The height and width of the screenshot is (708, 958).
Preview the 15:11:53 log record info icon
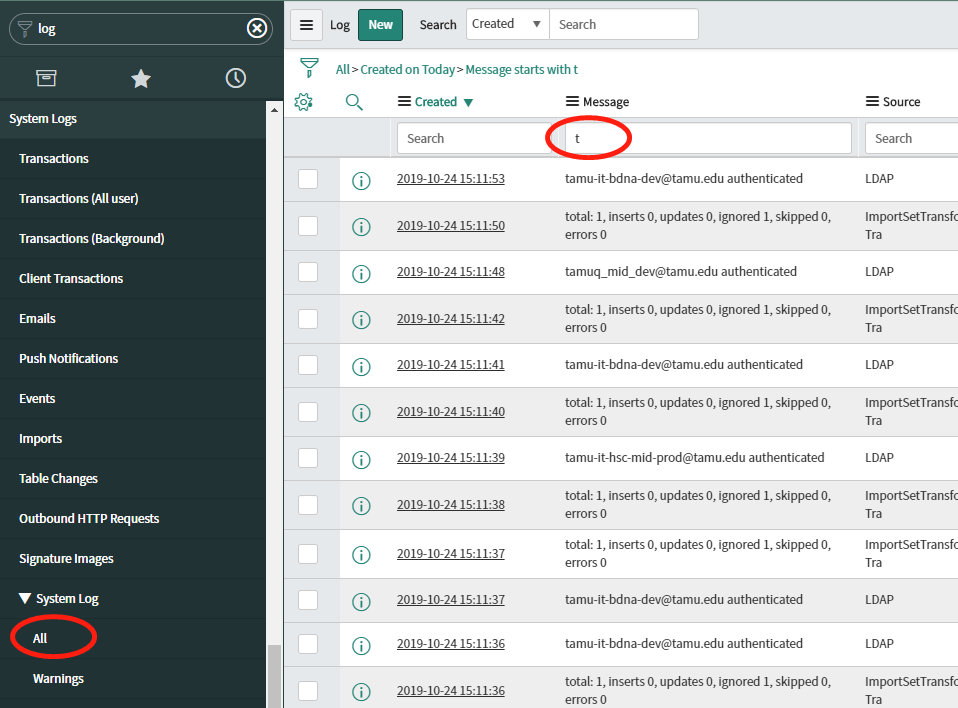tap(361, 180)
